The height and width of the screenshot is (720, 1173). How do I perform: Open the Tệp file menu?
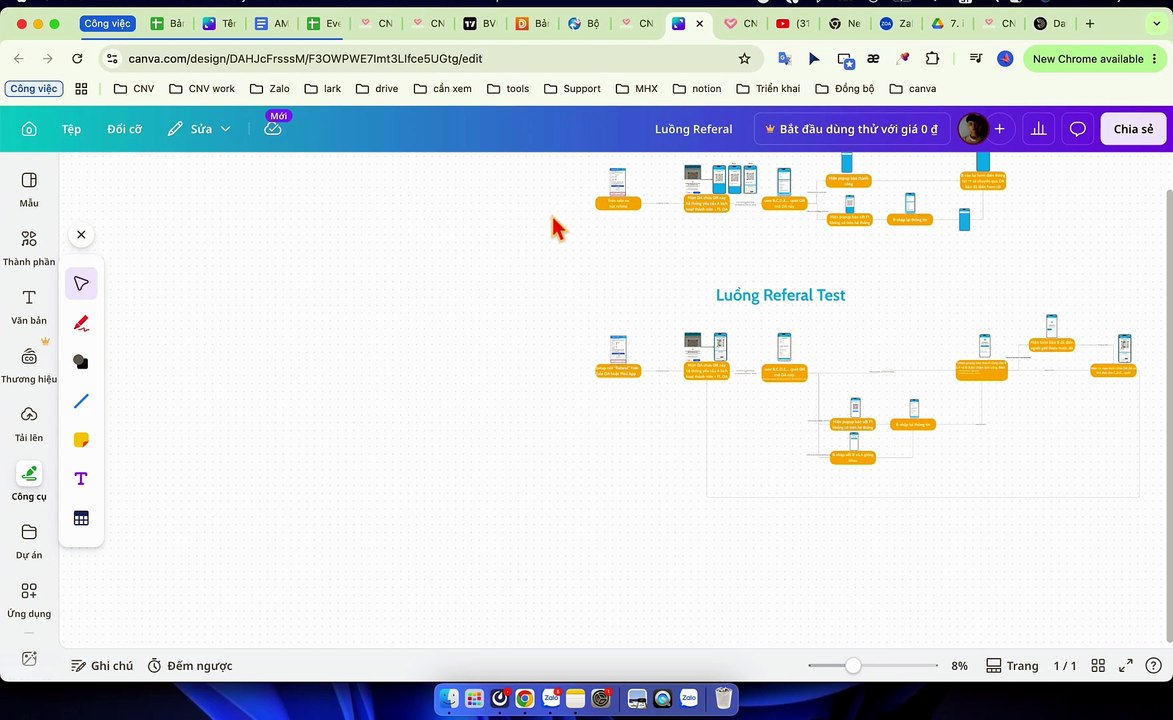coord(71,129)
